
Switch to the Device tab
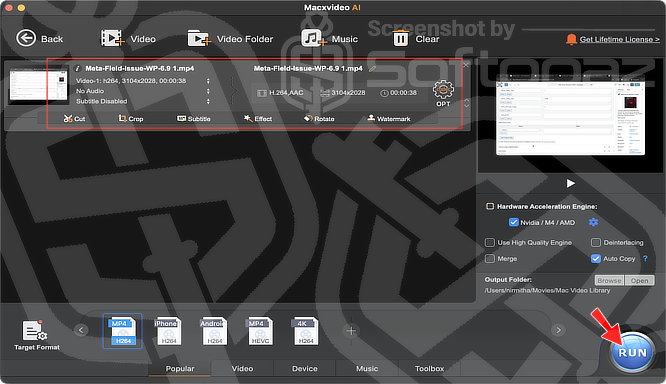click(305, 369)
